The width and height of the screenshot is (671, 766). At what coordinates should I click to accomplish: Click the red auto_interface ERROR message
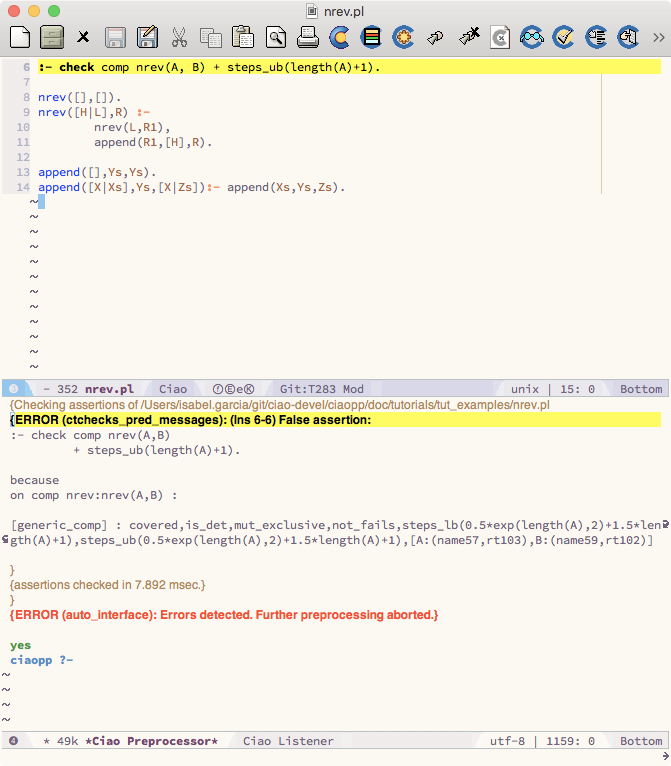(x=224, y=614)
